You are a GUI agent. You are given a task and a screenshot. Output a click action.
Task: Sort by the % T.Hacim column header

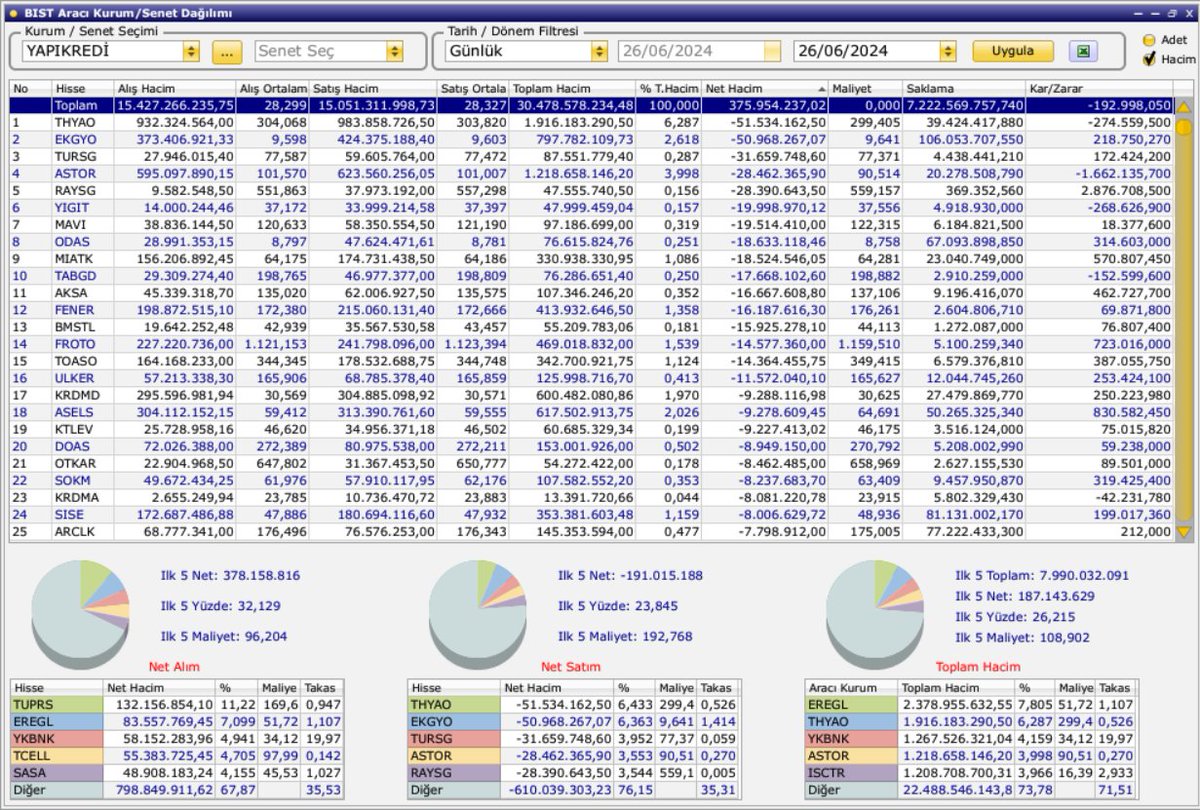[x=668, y=88]
